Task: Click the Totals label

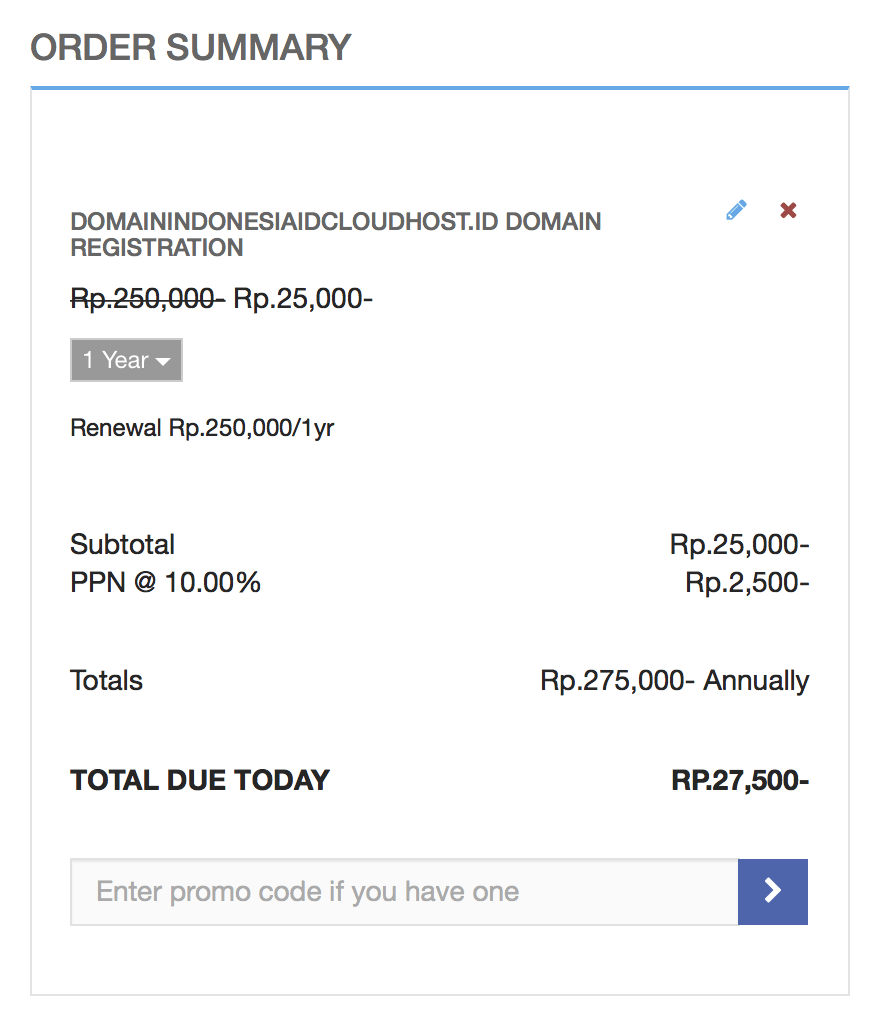Action: (106, 681)
